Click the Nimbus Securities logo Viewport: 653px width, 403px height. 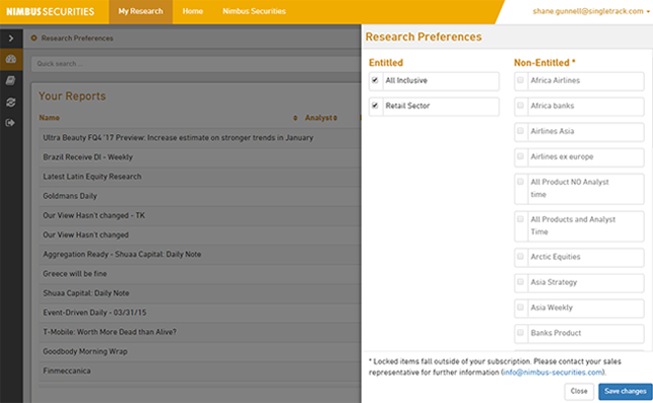[x=48, y=12]
